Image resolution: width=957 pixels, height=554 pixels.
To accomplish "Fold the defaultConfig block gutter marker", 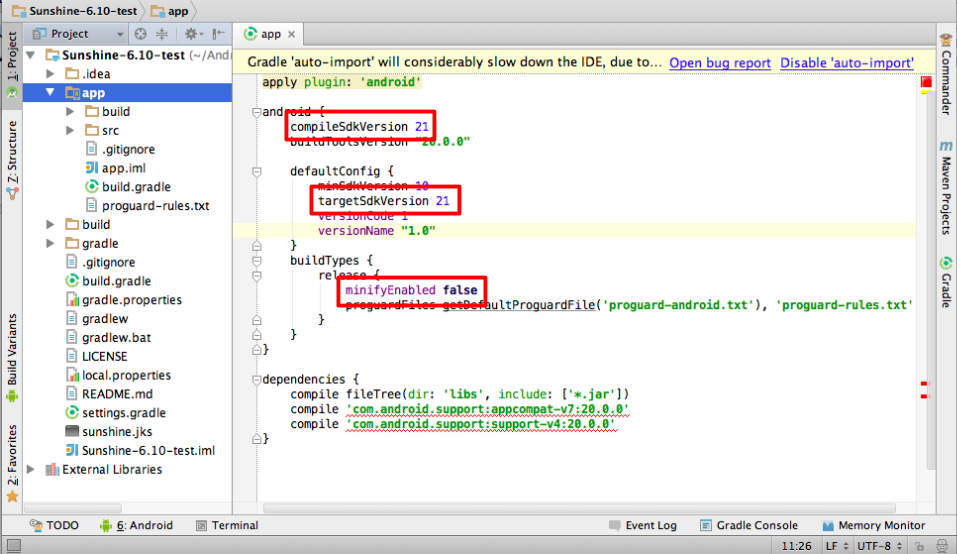I will (x=256, y=172).
